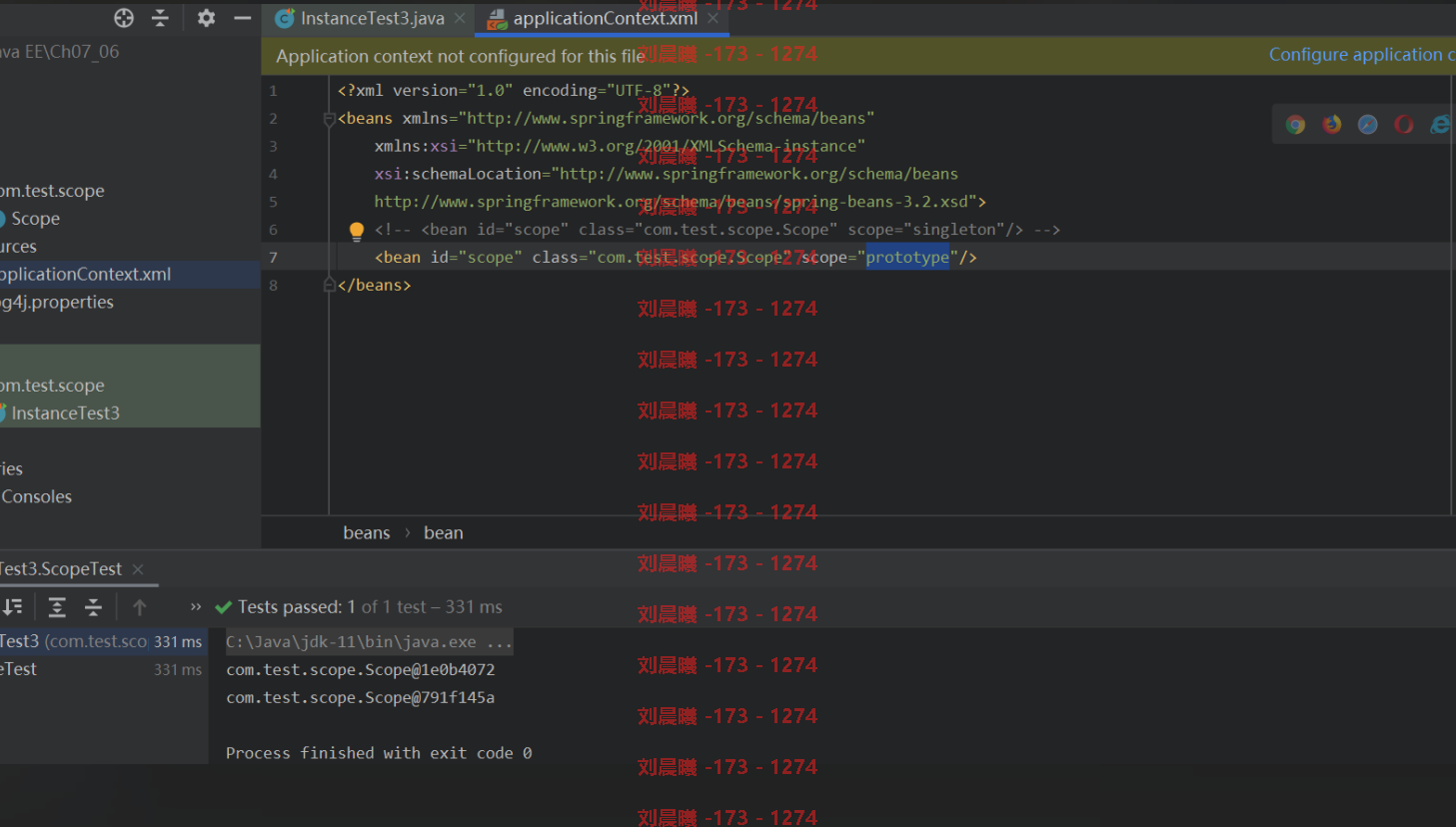Select Scope class in project tree
The image size is (1456, 827).
[x=35, y=219]
